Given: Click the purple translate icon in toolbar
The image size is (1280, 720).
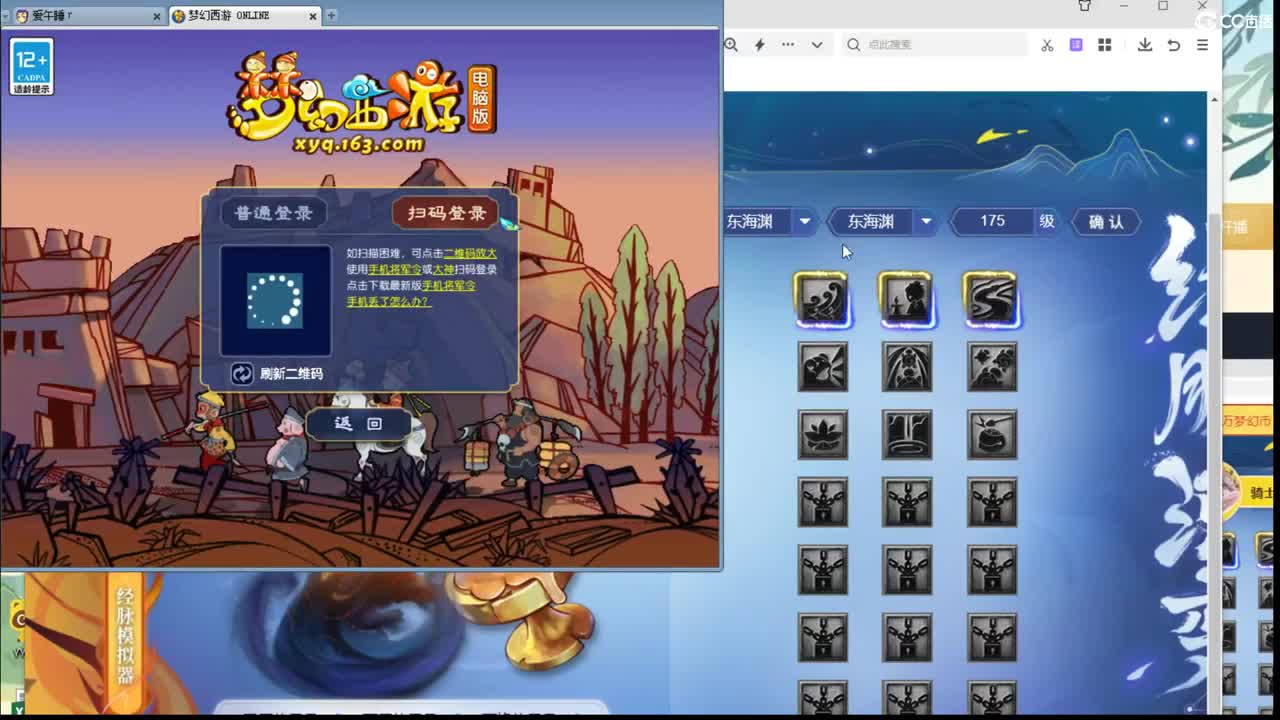Looking at the screenshot, I should [1076, 45].
